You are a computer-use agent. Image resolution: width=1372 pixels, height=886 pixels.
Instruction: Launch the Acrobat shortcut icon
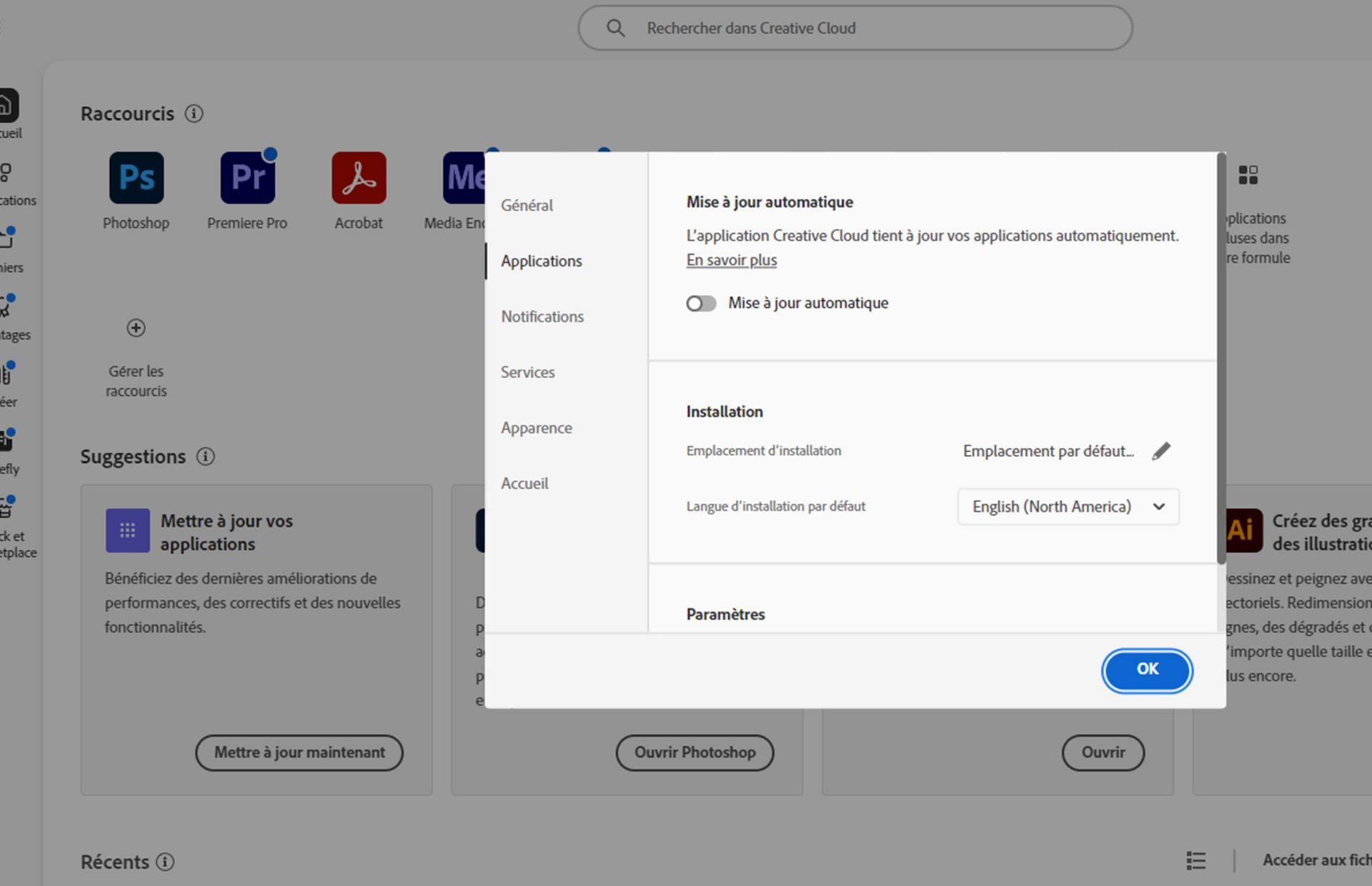pyautogui.click(x=359, y=178)
